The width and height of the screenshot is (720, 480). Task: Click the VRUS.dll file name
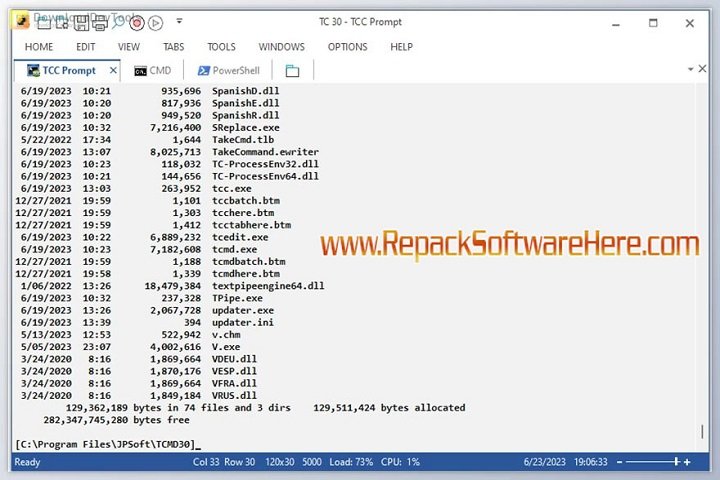pyautogui.click(x=235, y=395)
